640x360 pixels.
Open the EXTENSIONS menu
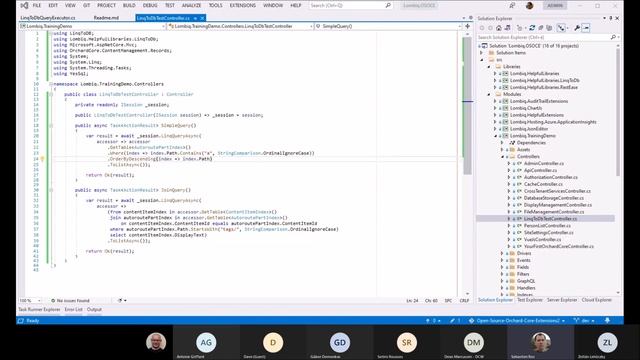242,5
